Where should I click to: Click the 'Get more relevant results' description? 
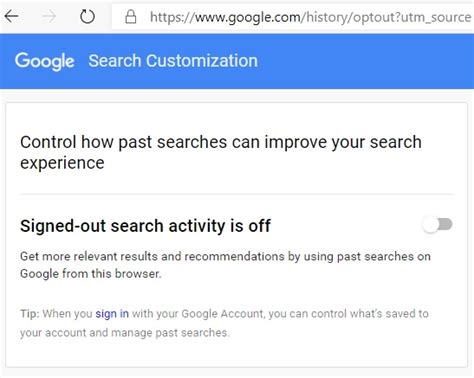(225, 265)
